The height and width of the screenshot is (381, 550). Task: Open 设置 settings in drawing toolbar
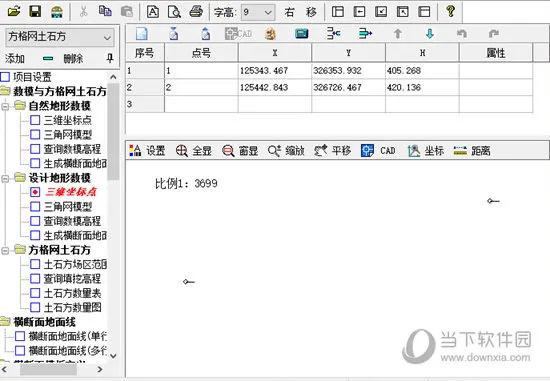click(147, 151)
